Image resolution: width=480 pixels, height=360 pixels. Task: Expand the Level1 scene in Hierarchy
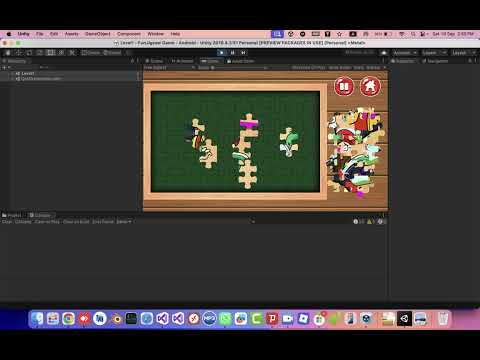coord(12,73)
